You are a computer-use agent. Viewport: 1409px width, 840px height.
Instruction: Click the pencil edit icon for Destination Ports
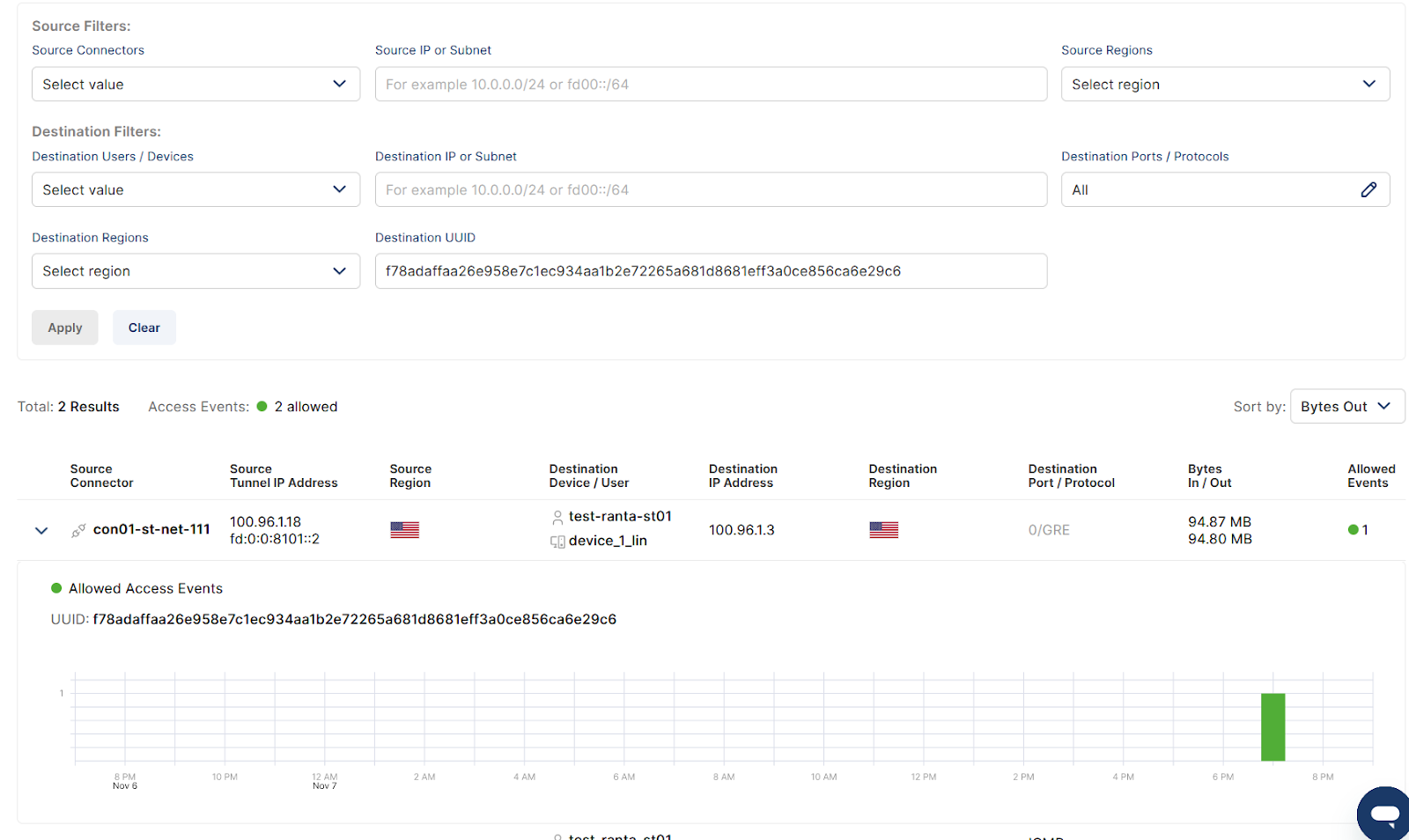tap(1368, 190)
